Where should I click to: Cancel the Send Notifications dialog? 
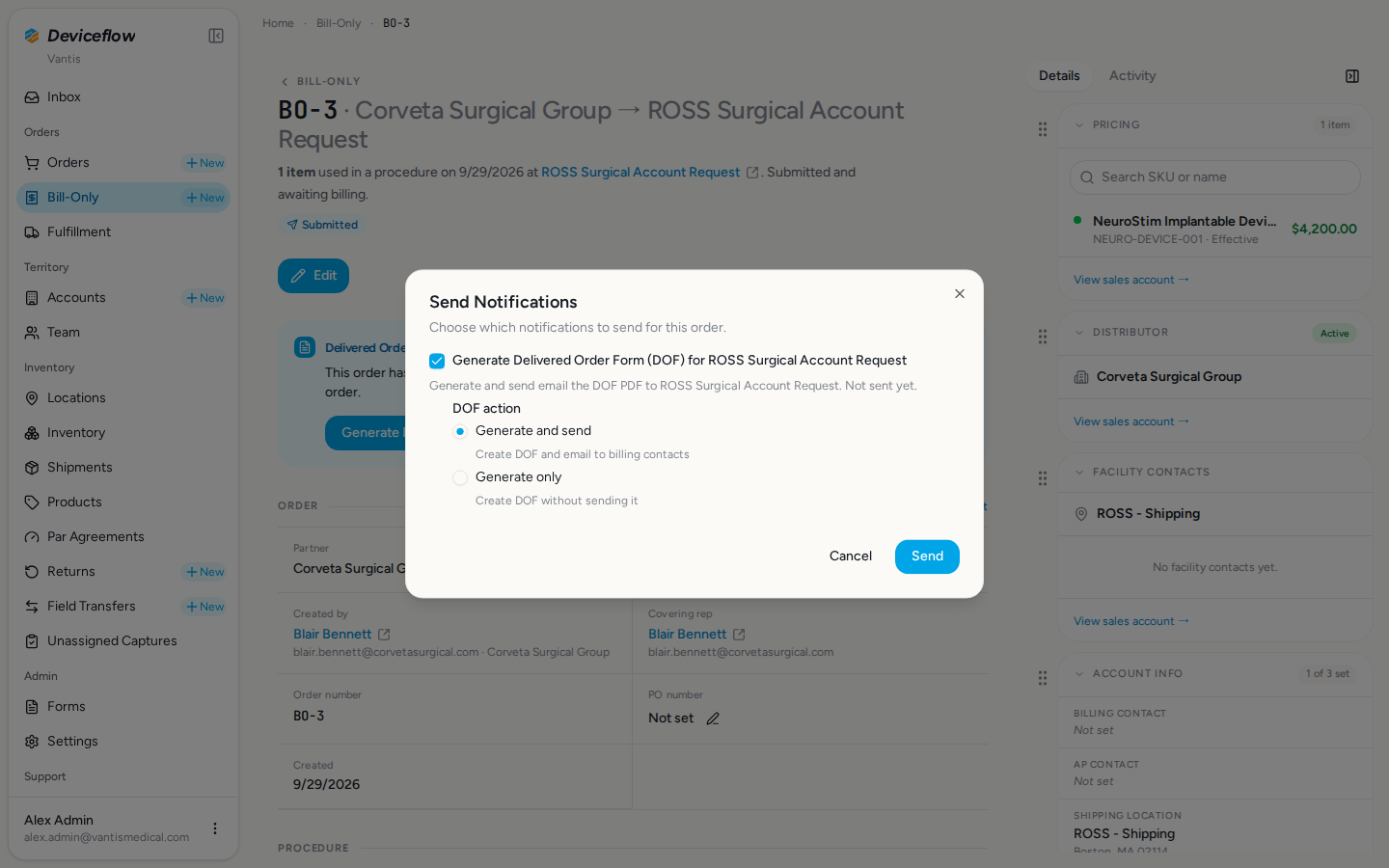(x=851, y=556)
